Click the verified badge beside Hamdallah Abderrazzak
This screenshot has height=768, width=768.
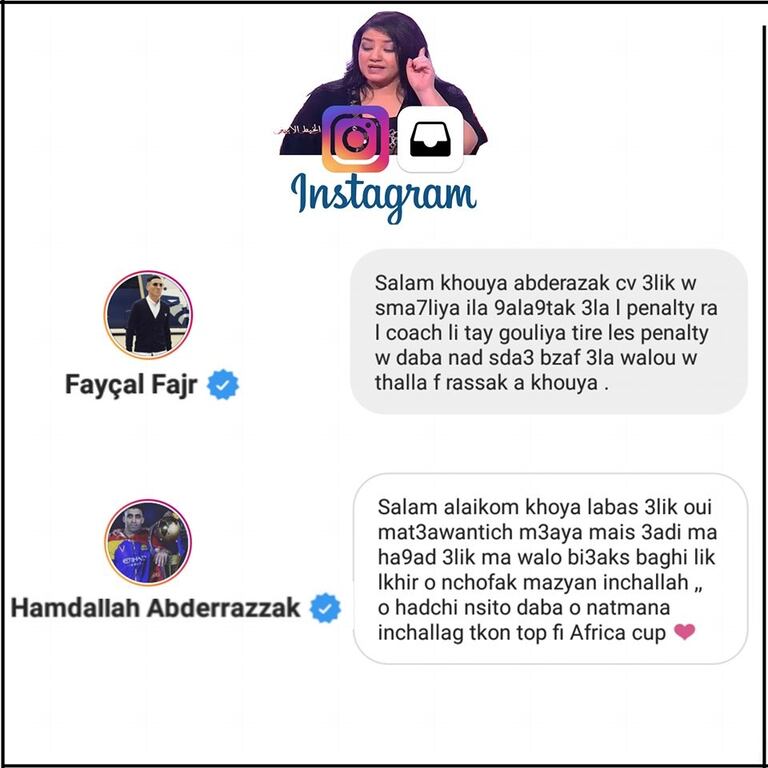click(325, 608)
